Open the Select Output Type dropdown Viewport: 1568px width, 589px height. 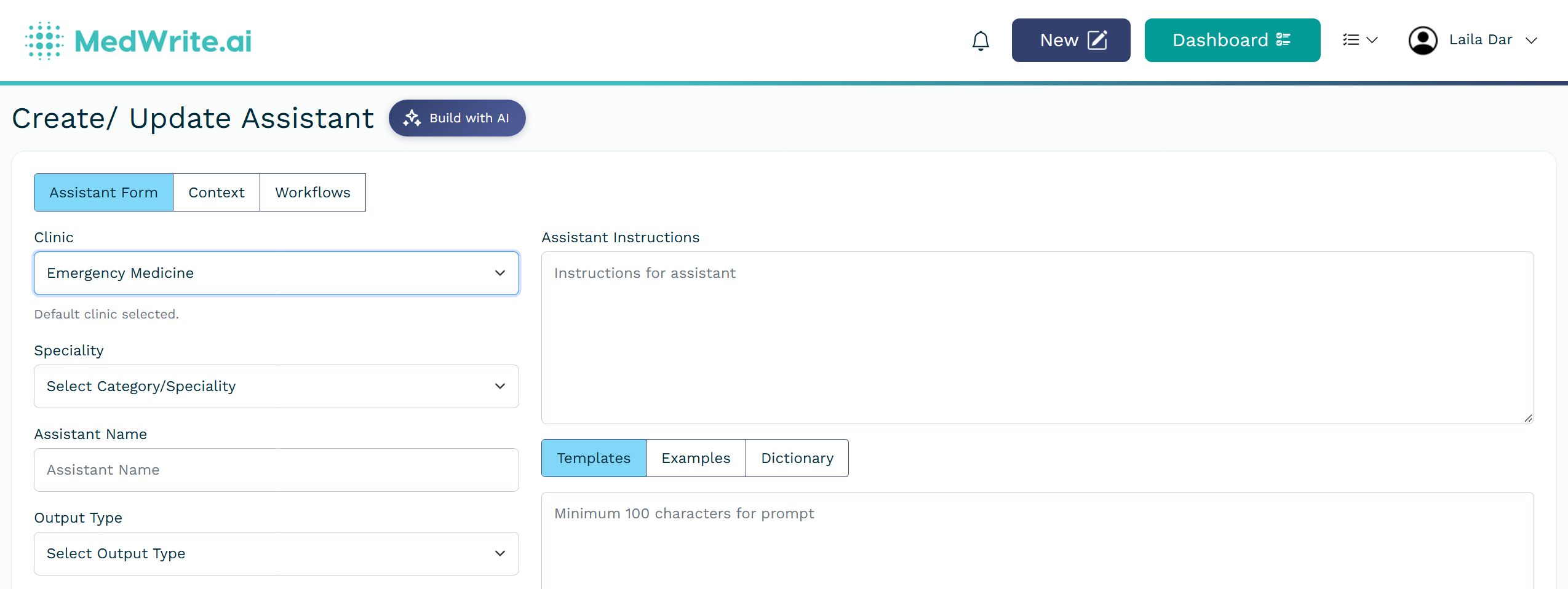(x=276, y=553)
